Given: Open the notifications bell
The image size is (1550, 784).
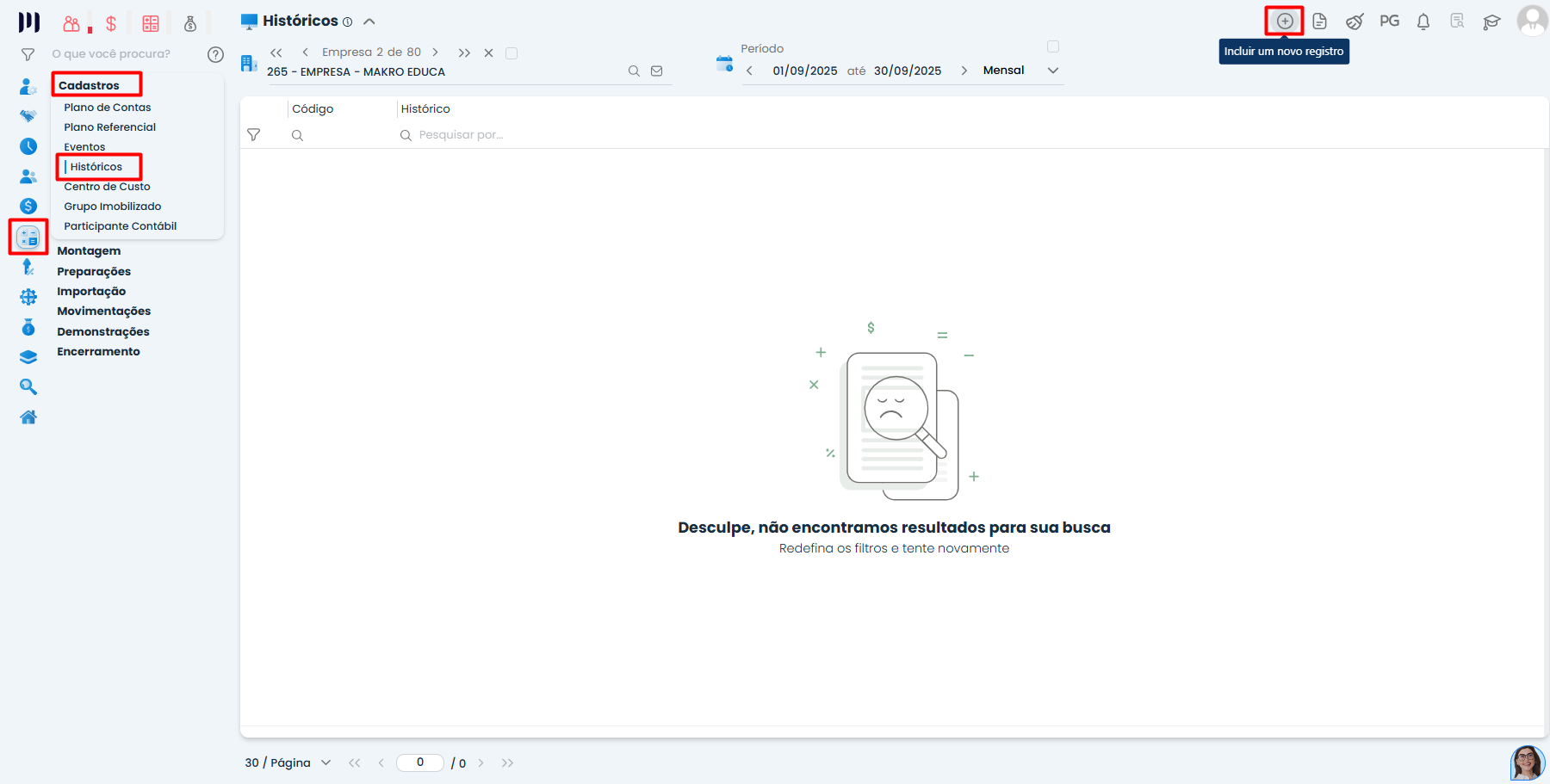Looking at the screenshot, I should coord(1423,22).
